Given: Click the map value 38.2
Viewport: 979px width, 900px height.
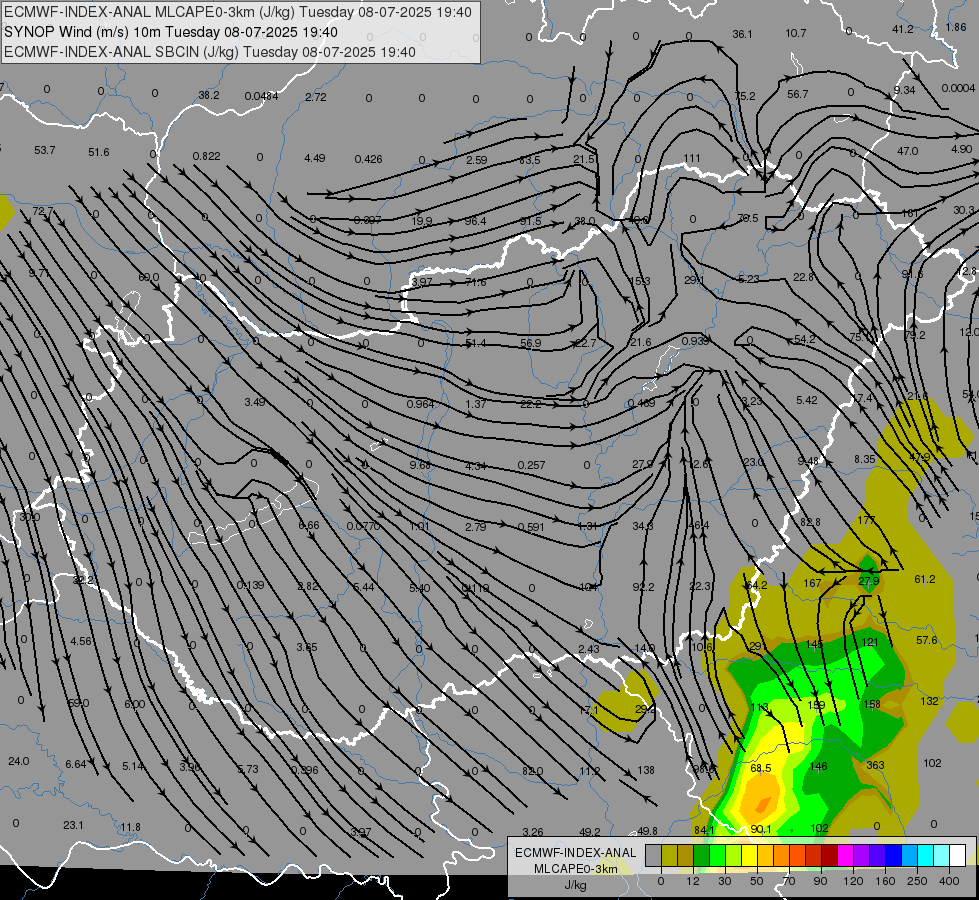Looking at the screenshot, I should [x=209, y=96].
